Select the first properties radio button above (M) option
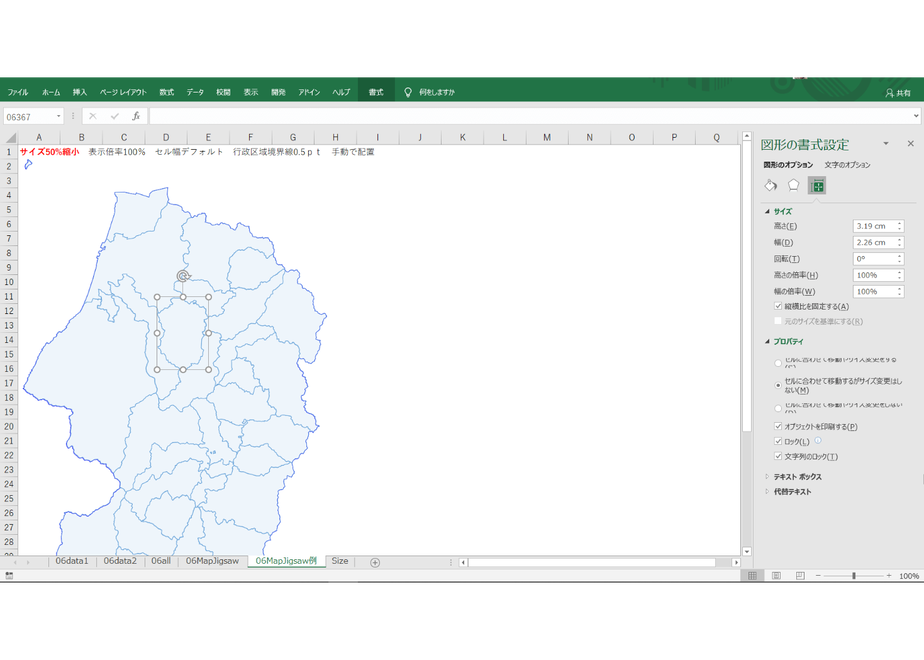 (x=778, y=363)
